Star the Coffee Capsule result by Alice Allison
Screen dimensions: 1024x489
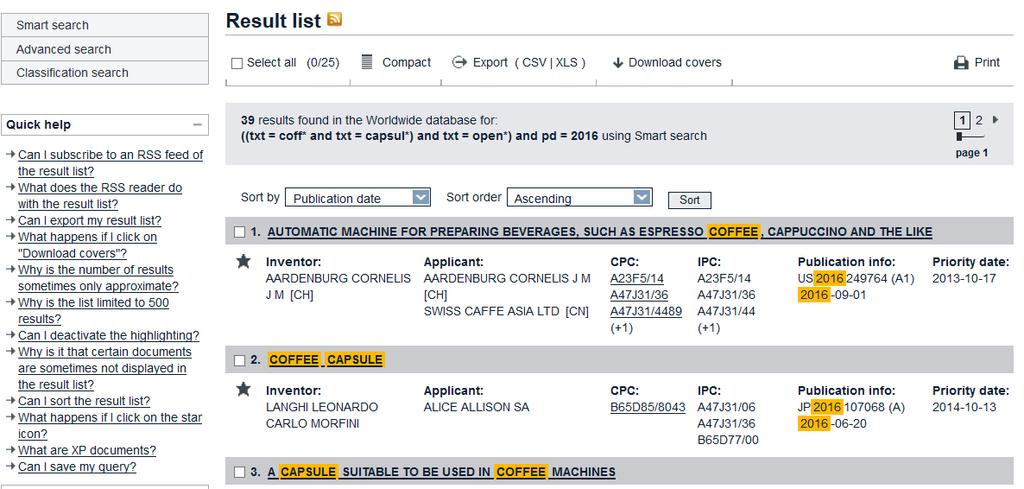coord(243,390)
